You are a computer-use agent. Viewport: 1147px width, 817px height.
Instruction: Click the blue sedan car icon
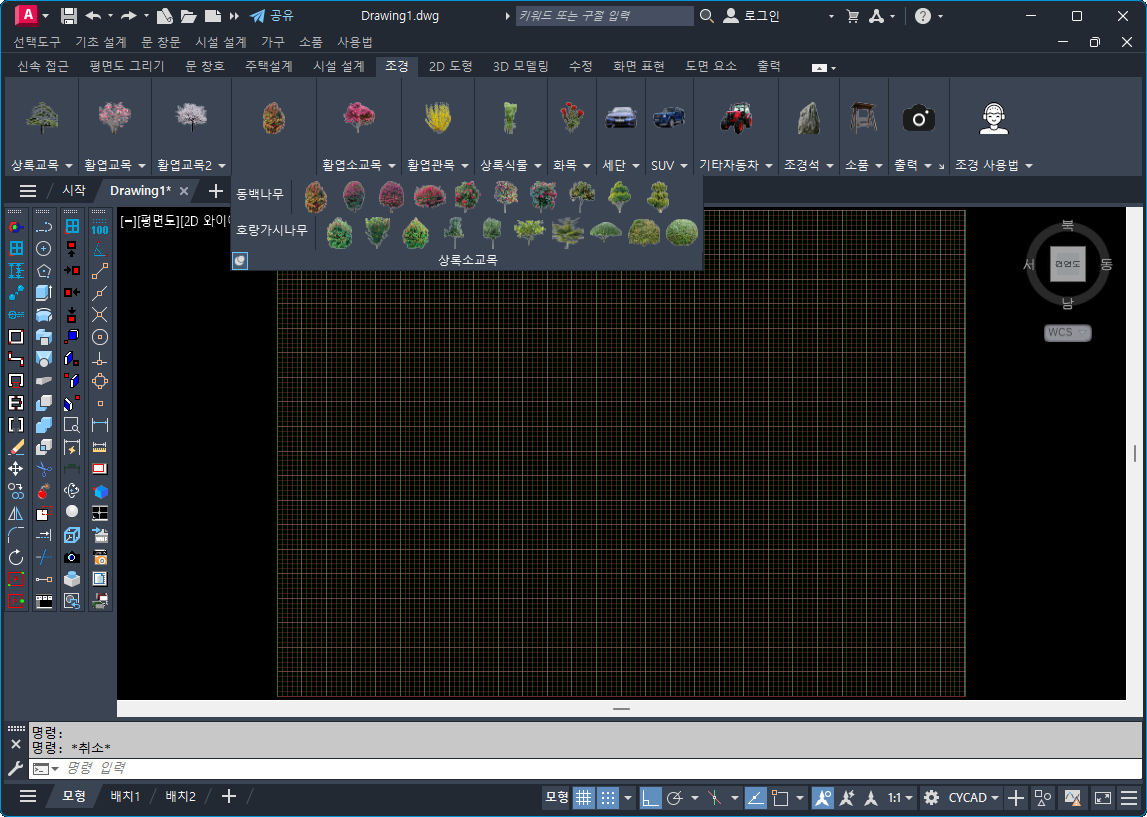click(620, 118)
